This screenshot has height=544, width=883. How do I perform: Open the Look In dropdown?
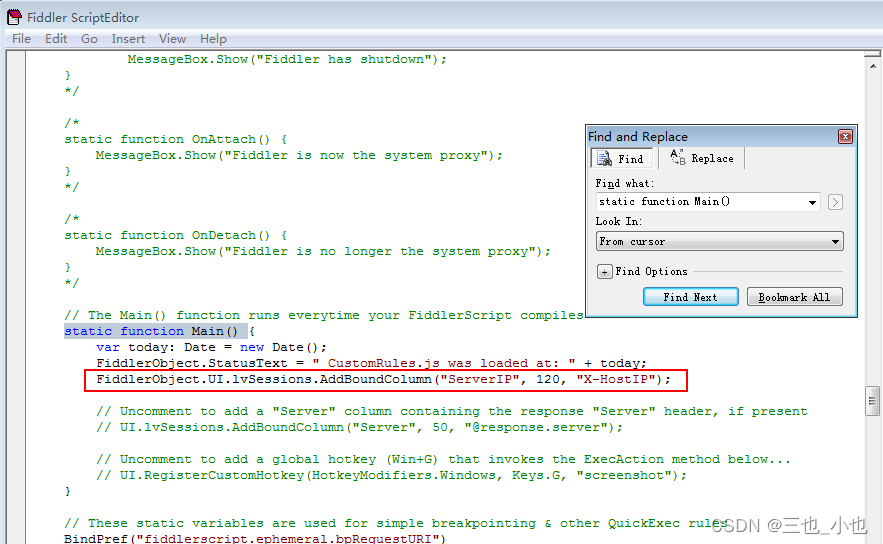pos(719,242)
